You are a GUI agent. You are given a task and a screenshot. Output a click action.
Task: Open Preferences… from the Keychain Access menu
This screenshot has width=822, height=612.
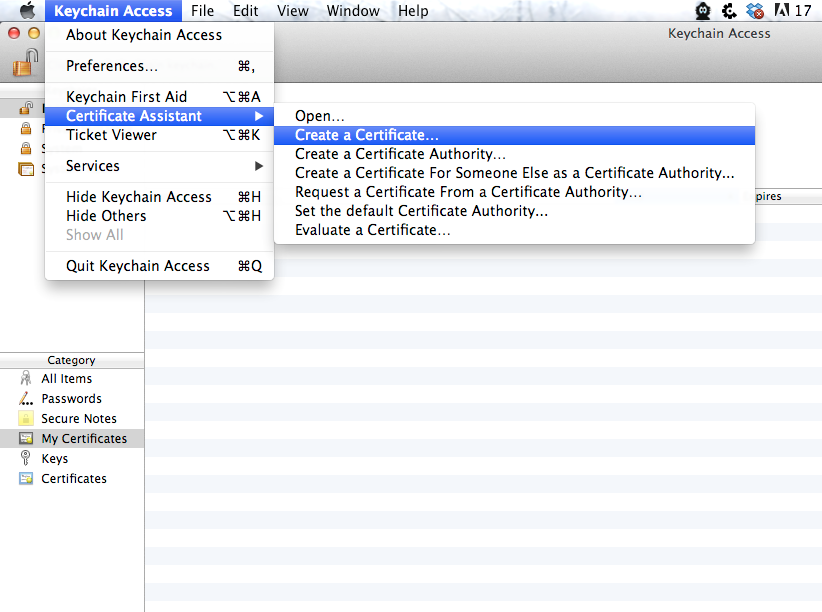(111, 66)
